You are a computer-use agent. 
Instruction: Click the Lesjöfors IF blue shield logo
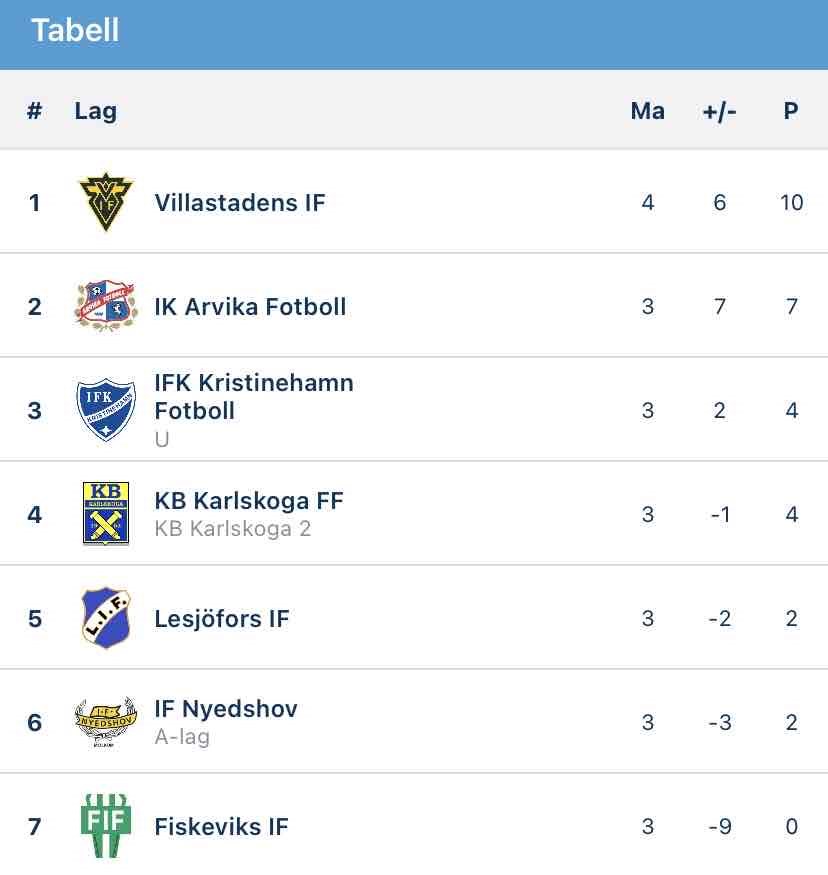tap(106, 618)
